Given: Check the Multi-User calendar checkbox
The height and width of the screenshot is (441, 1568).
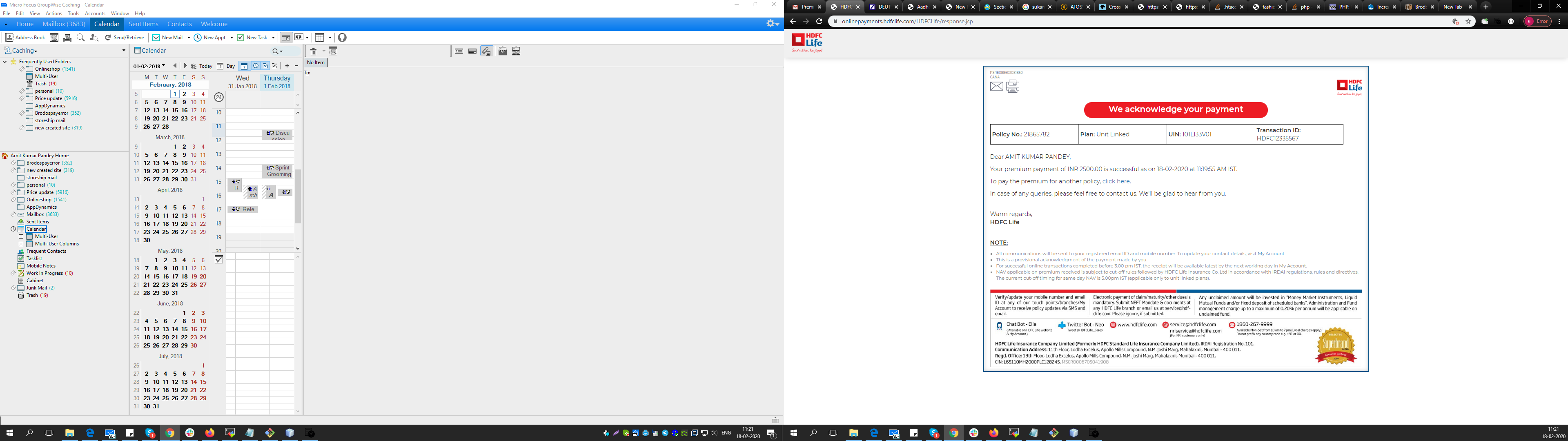Looking at the screenshot, I should [x=21, y=236].
